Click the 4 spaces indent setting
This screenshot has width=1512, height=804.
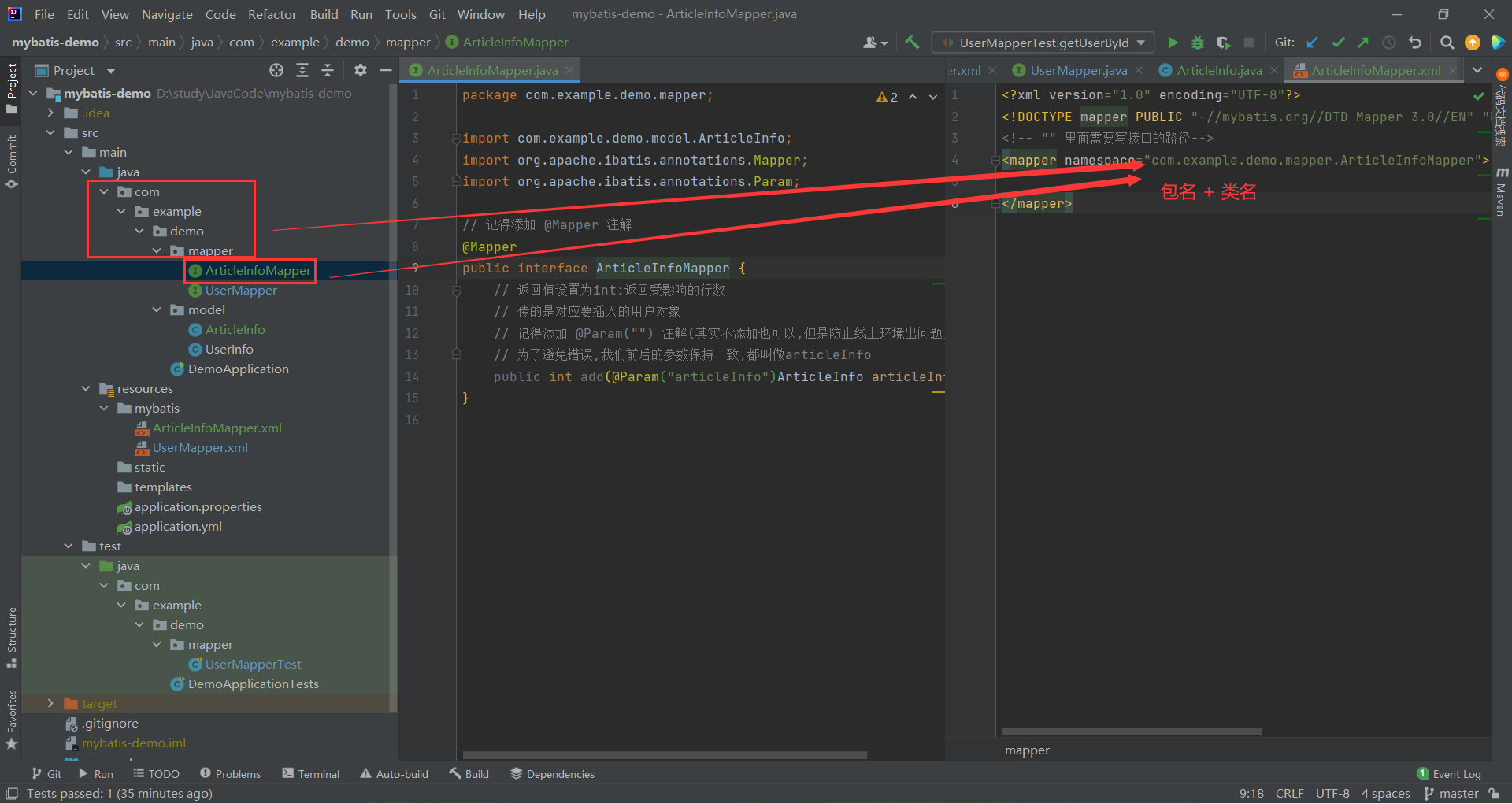(1386, 794)
